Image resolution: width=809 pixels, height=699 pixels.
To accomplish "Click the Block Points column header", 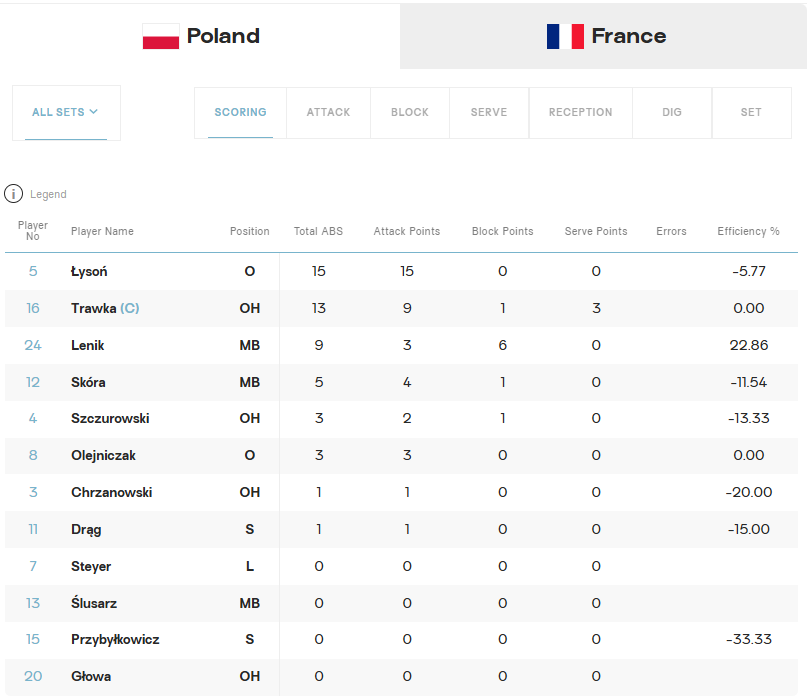I will [503, 231].
